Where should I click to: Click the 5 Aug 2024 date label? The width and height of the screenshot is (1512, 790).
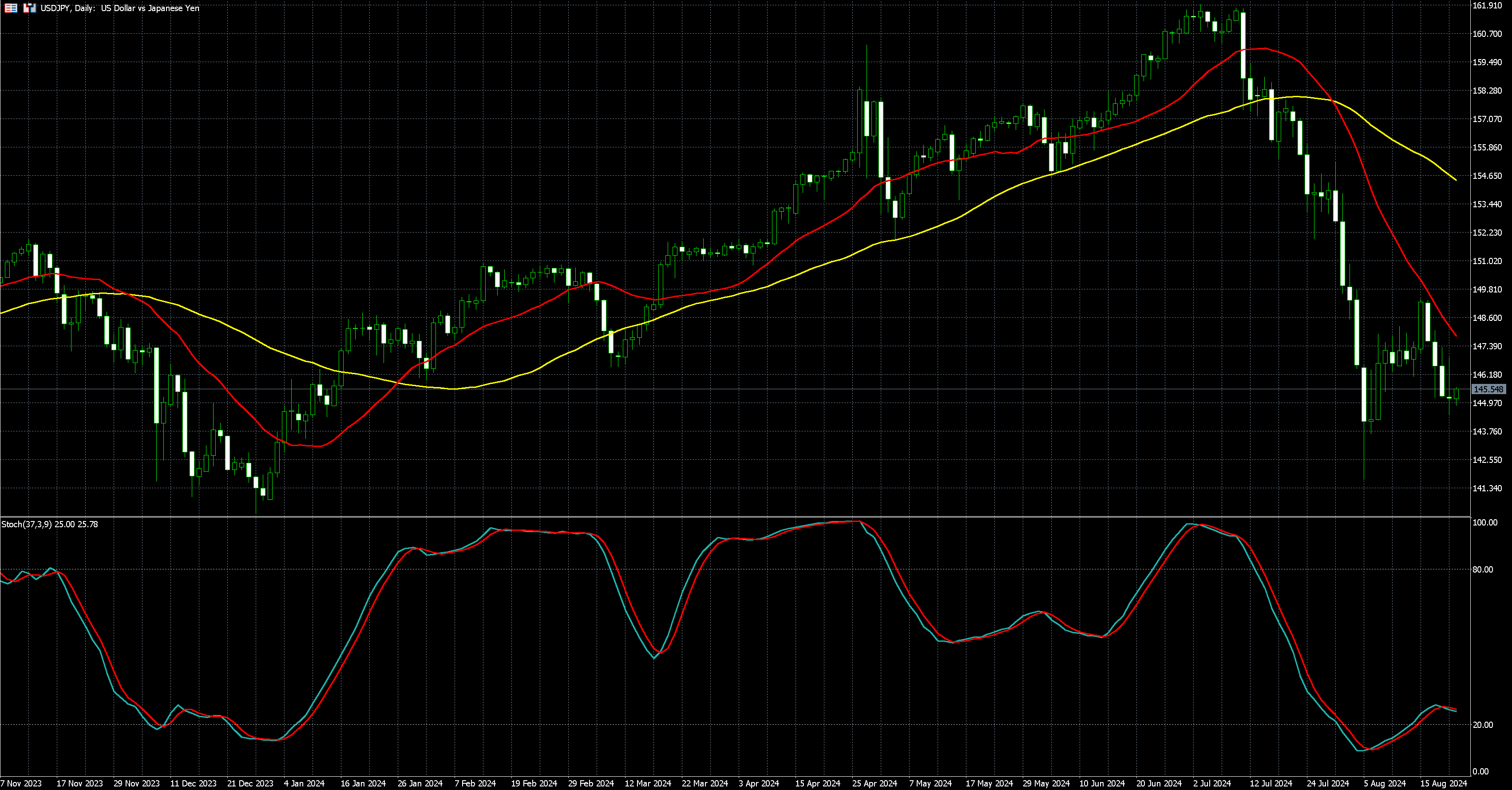pos(1385,783)
